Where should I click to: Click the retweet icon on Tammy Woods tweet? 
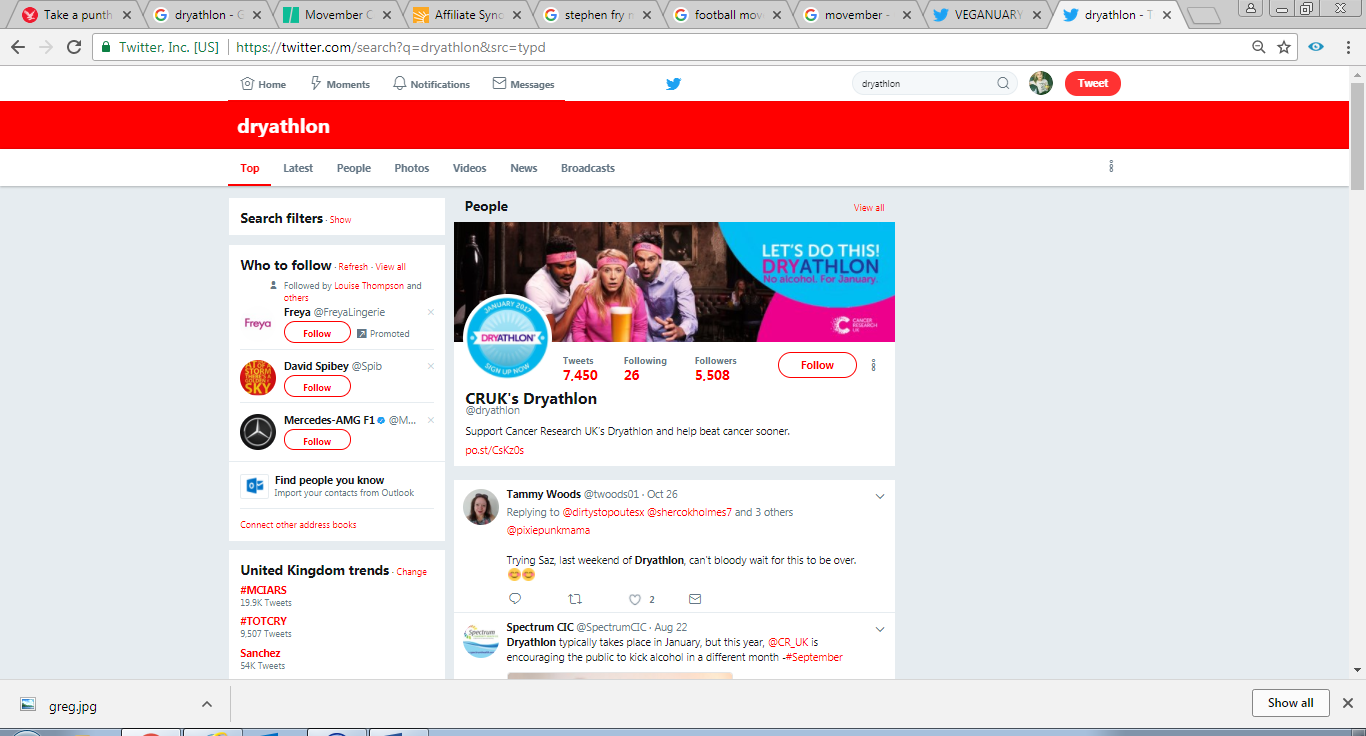(575, 599)
